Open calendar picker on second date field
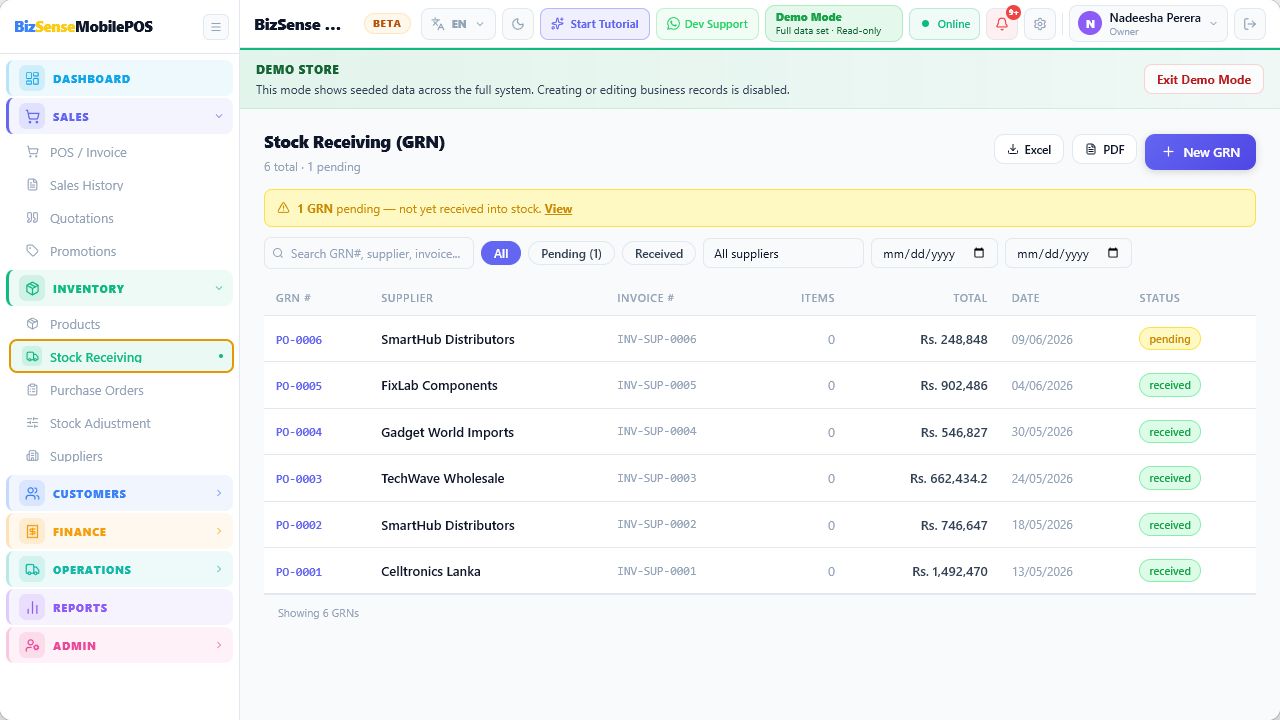 (x=1113, y=253)
